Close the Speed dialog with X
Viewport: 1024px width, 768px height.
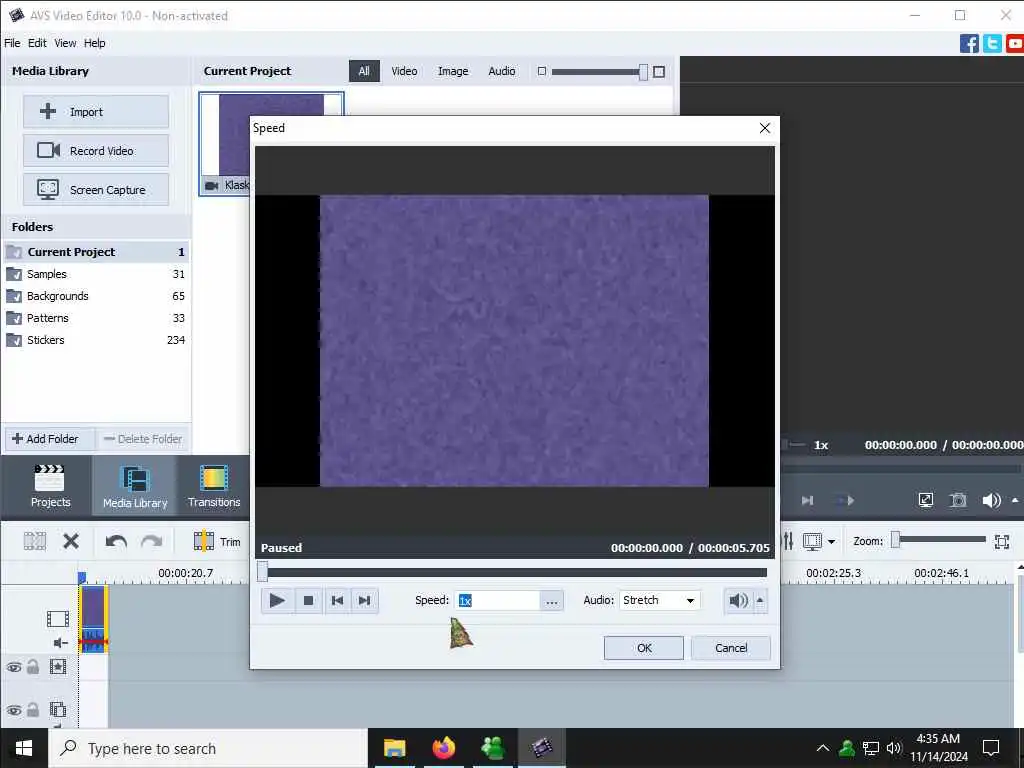tap(765, 128)
